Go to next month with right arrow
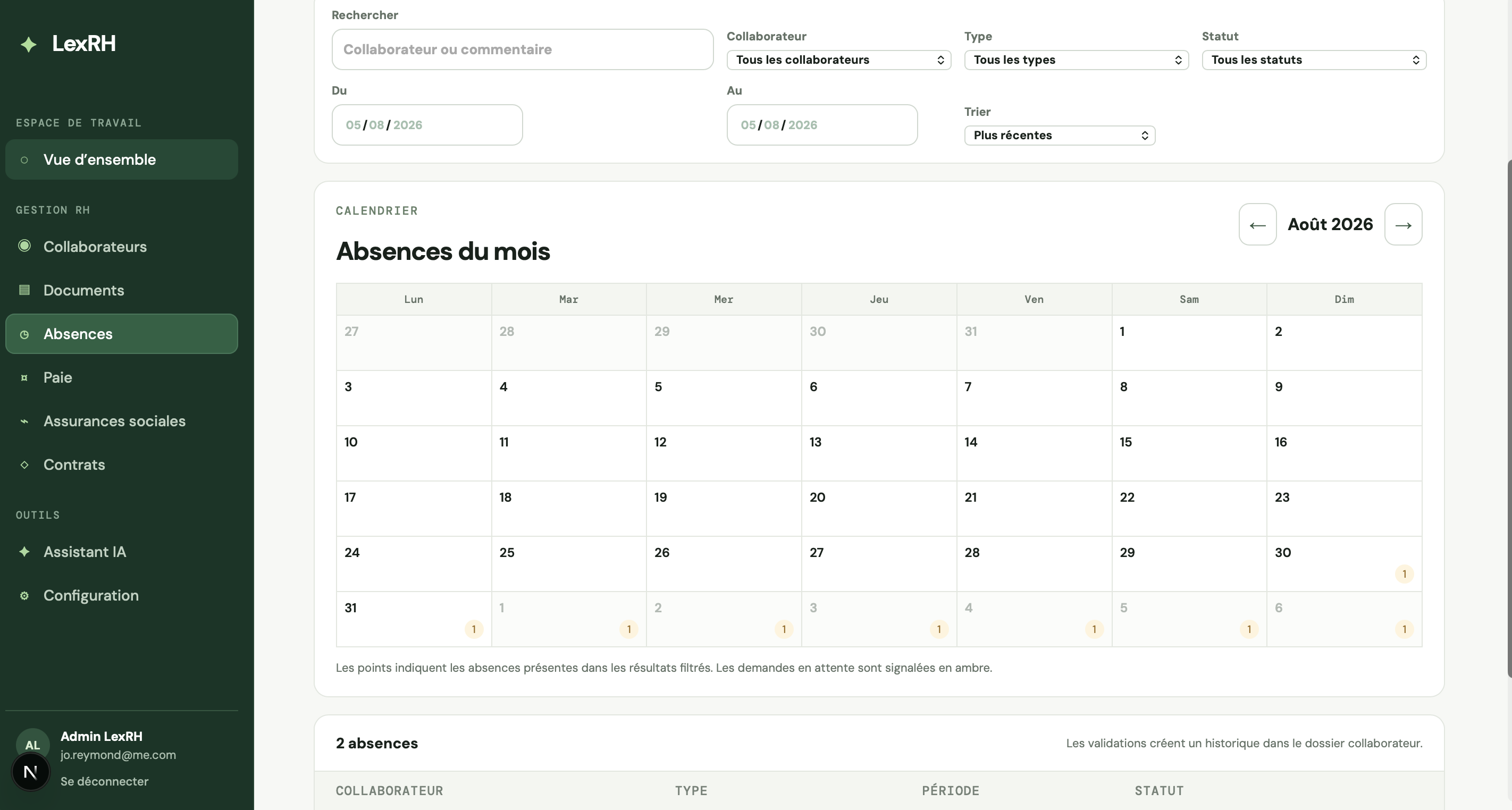Screen dimensions: 1512x810 click(x=1403, y=224)
